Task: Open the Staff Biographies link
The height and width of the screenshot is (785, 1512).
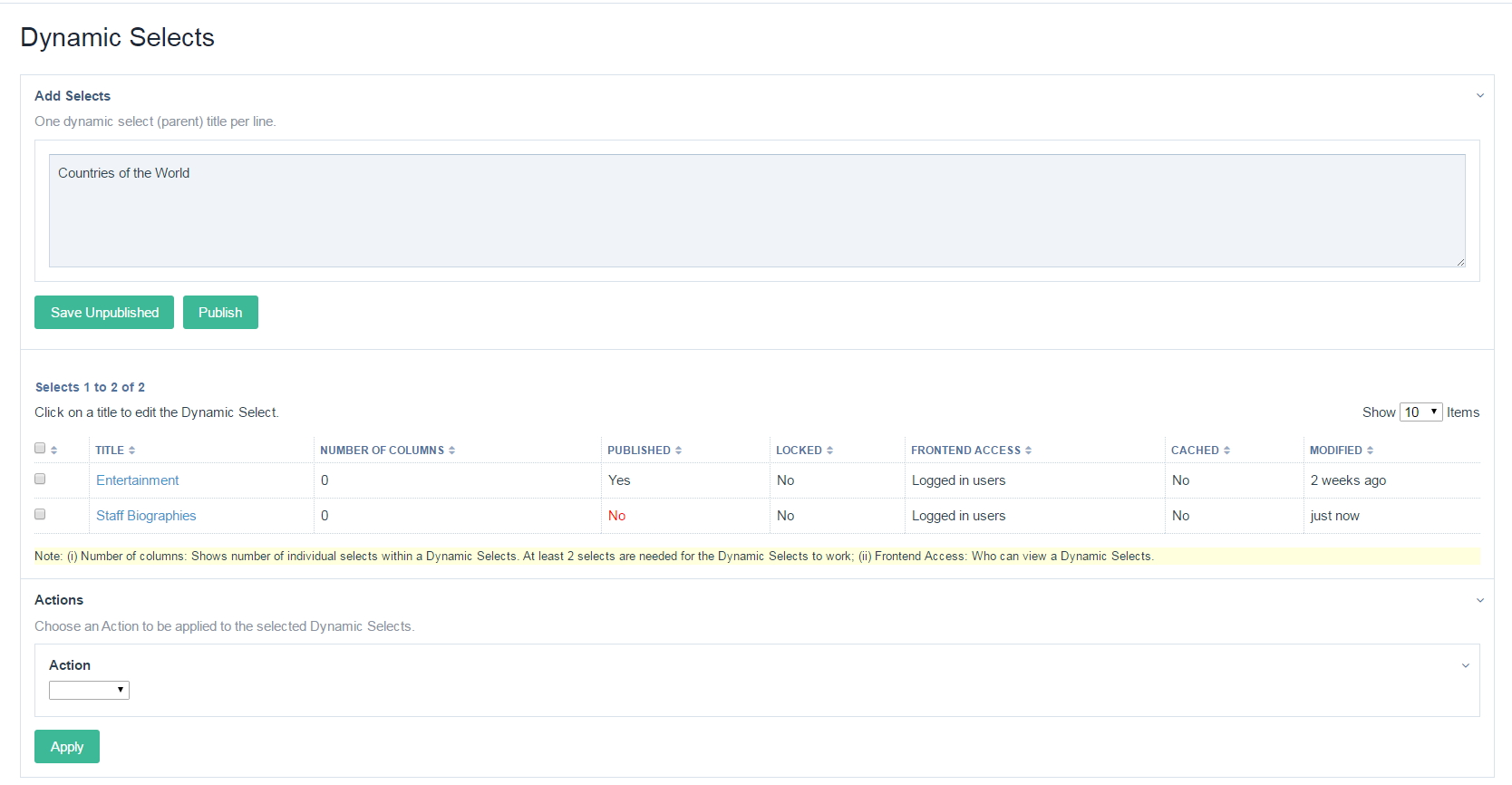Action: click(146, 516)
